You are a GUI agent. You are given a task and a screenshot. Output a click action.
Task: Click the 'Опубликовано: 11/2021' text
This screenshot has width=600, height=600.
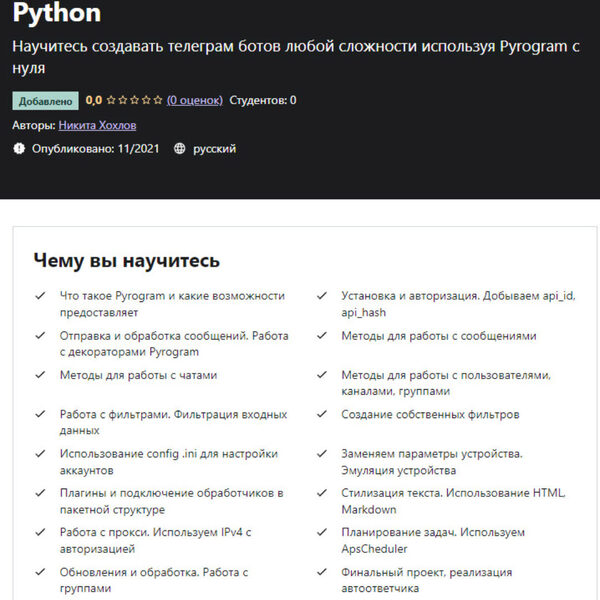pyautogui.click(x=96, y=149)
